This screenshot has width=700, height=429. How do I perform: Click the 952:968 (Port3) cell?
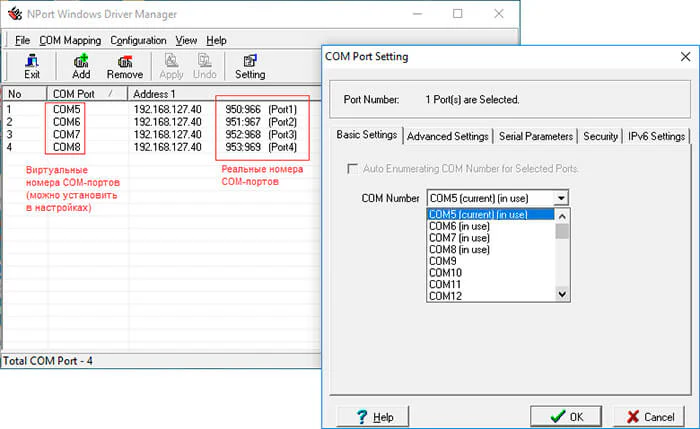(x=261, y=134)
